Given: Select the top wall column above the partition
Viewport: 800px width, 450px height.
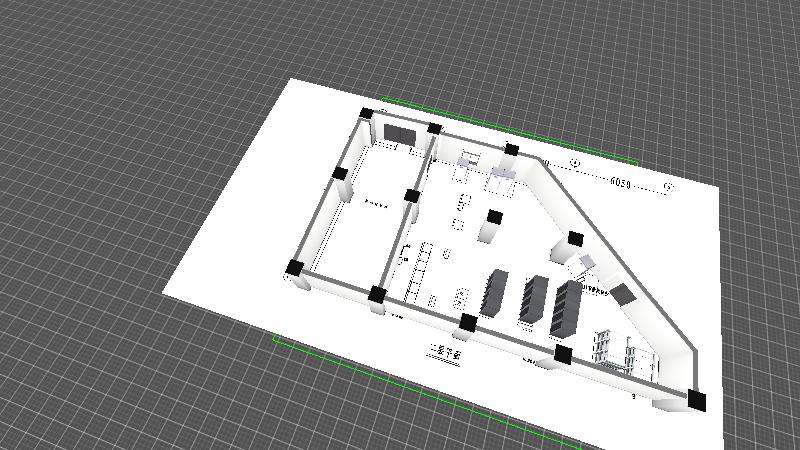Looking at the screenshot, I should [434, 128].
